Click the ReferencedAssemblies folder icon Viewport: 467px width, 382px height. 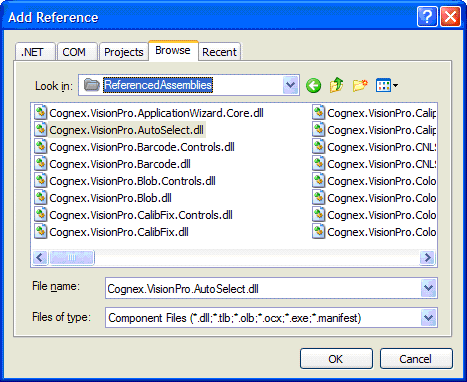(x=92, y=85)
